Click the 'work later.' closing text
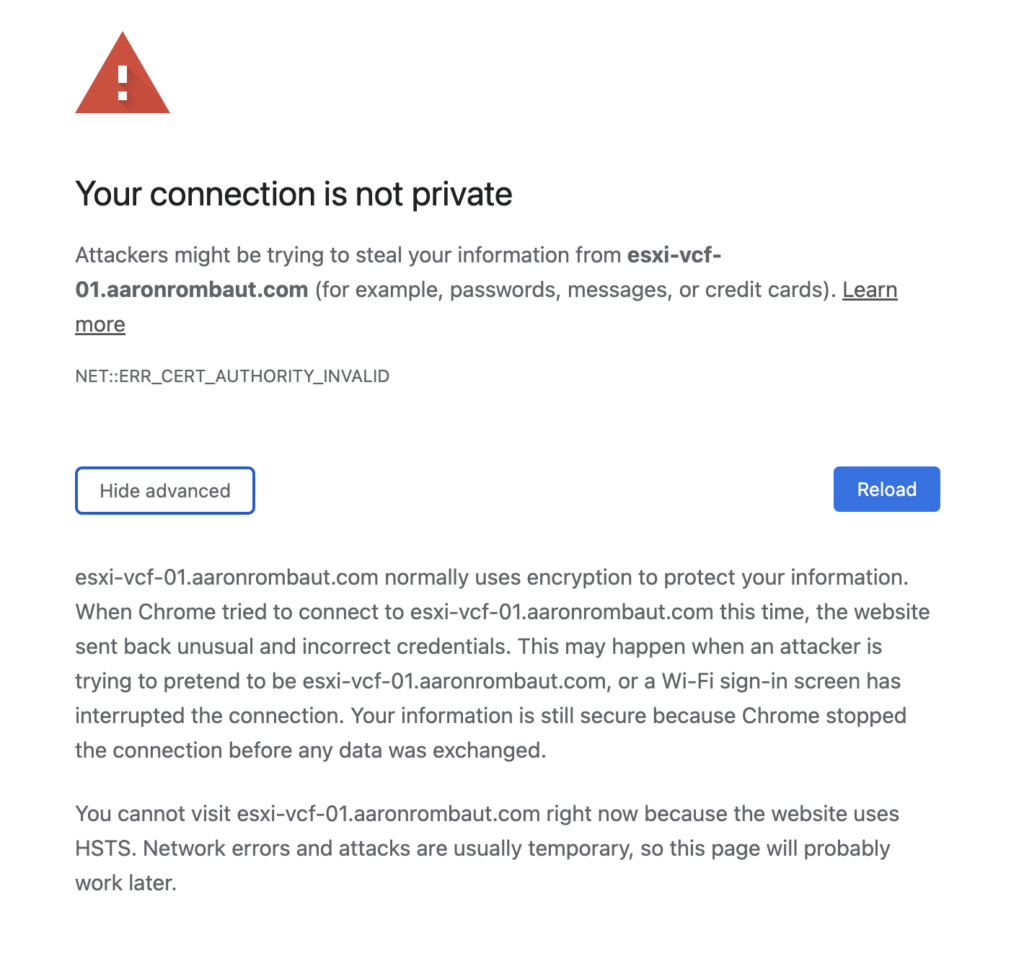Screen dimensions: 1024x979 coord(125,884)
